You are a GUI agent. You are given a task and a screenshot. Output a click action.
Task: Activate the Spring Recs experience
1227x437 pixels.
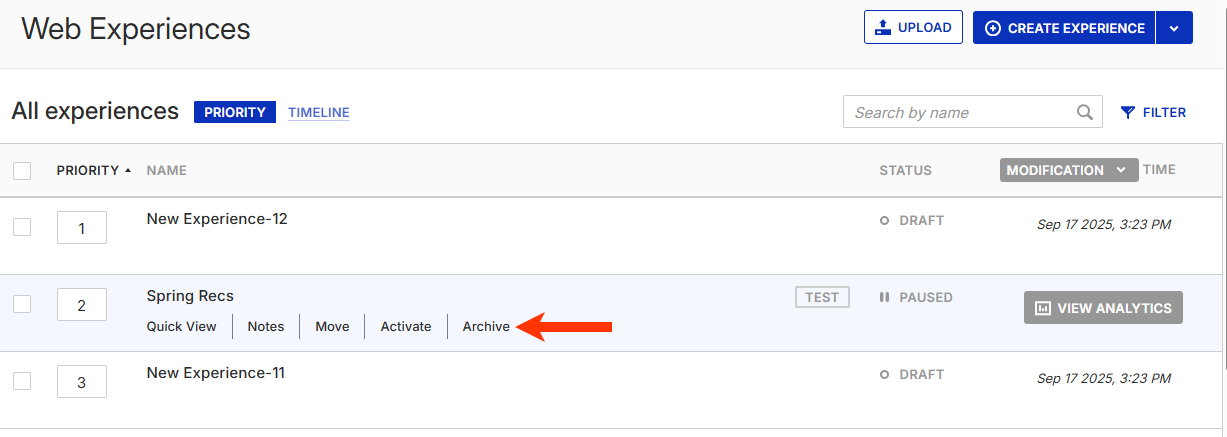coord(406,326)
